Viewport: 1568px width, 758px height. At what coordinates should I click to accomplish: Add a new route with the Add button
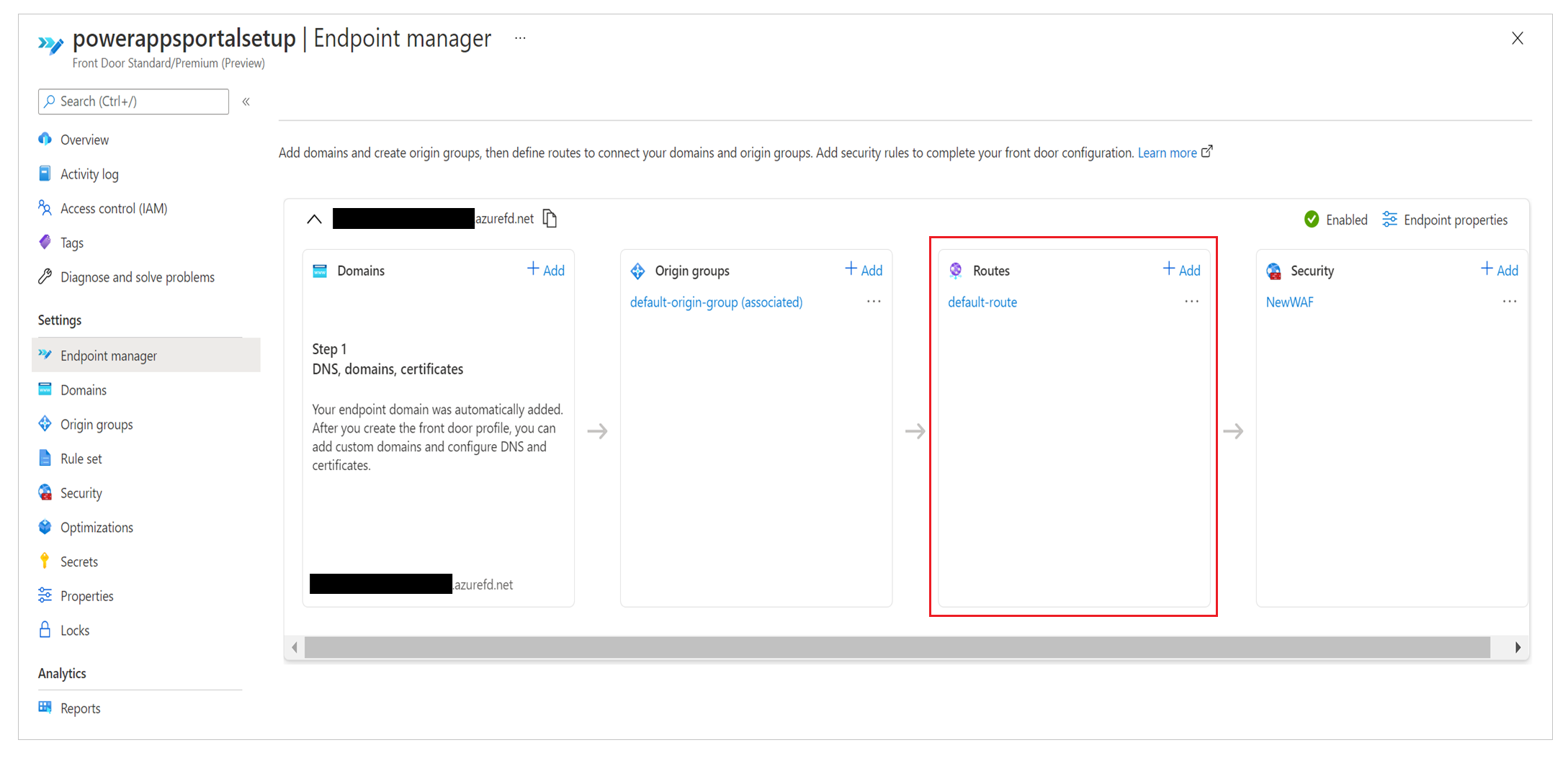coord(1181,270)
